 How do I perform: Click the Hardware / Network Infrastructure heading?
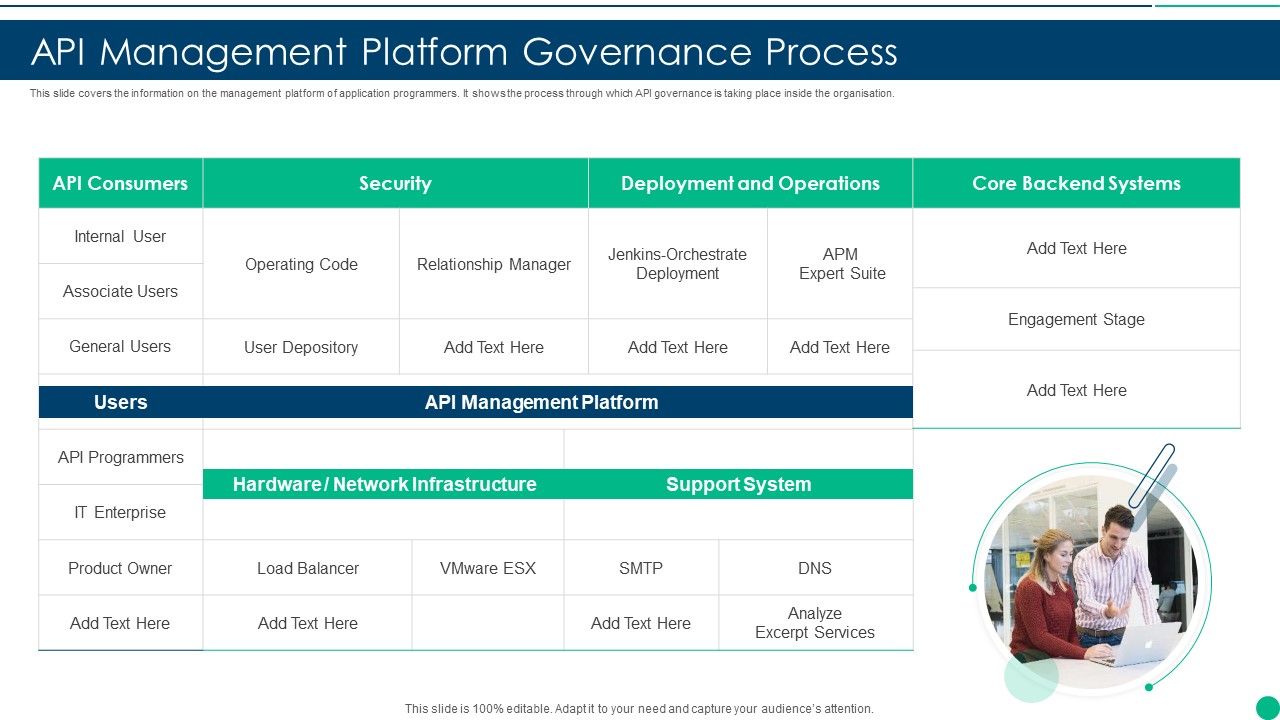point(384,484)
